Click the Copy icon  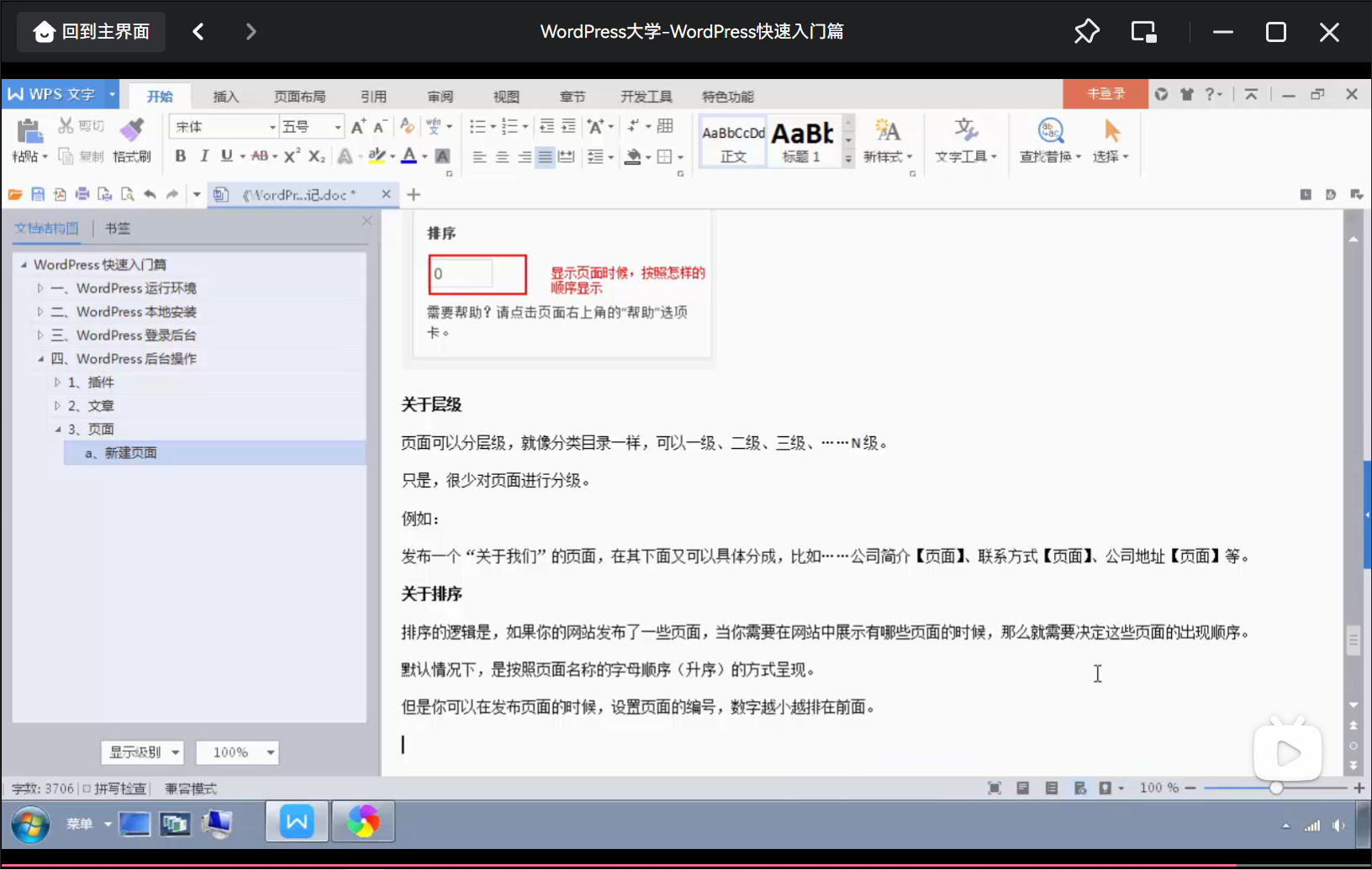(x=66, y=156)
